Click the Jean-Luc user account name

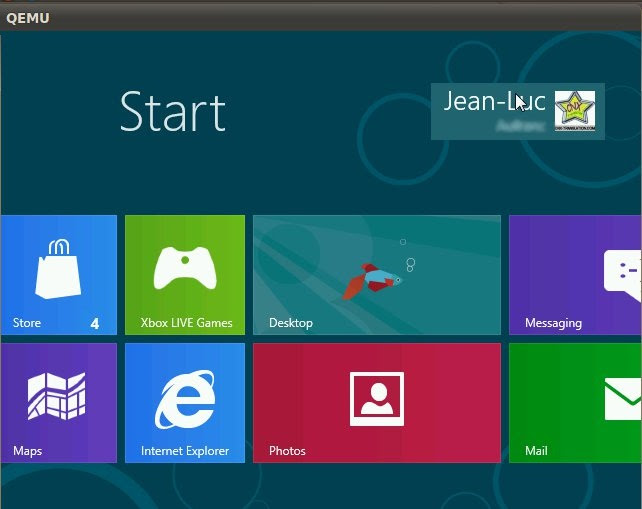[495, 101]
